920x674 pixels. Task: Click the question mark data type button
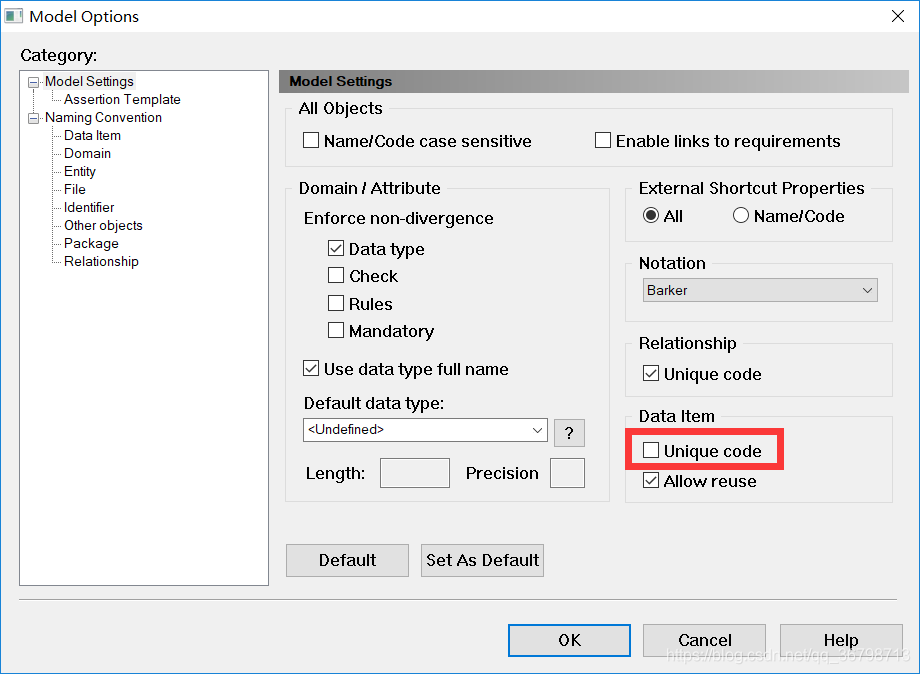tap(569, 433)
